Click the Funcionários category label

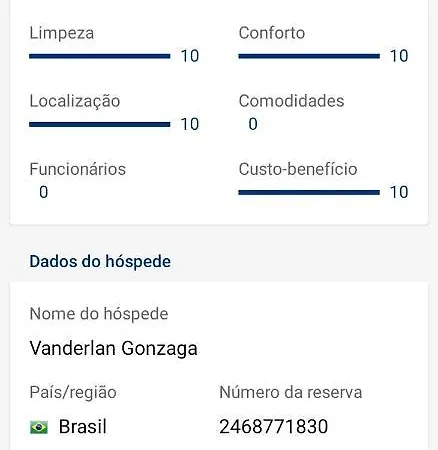pyautogui.click(x=78, y=169)
